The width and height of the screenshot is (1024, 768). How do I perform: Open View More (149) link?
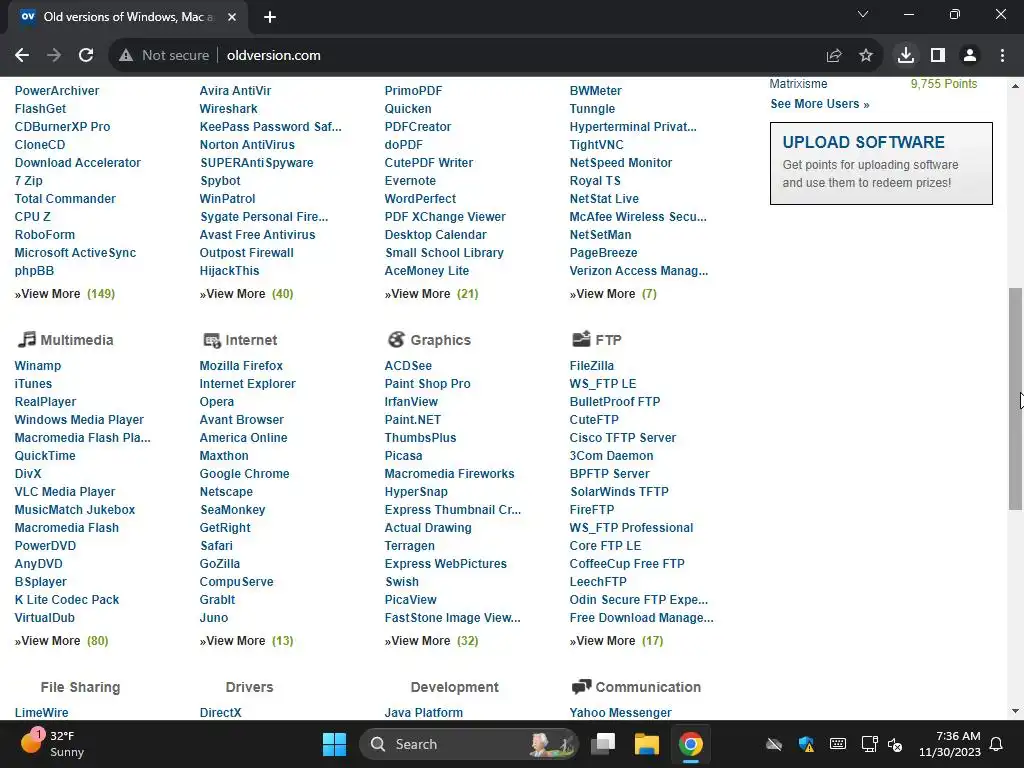coord(65,294)
